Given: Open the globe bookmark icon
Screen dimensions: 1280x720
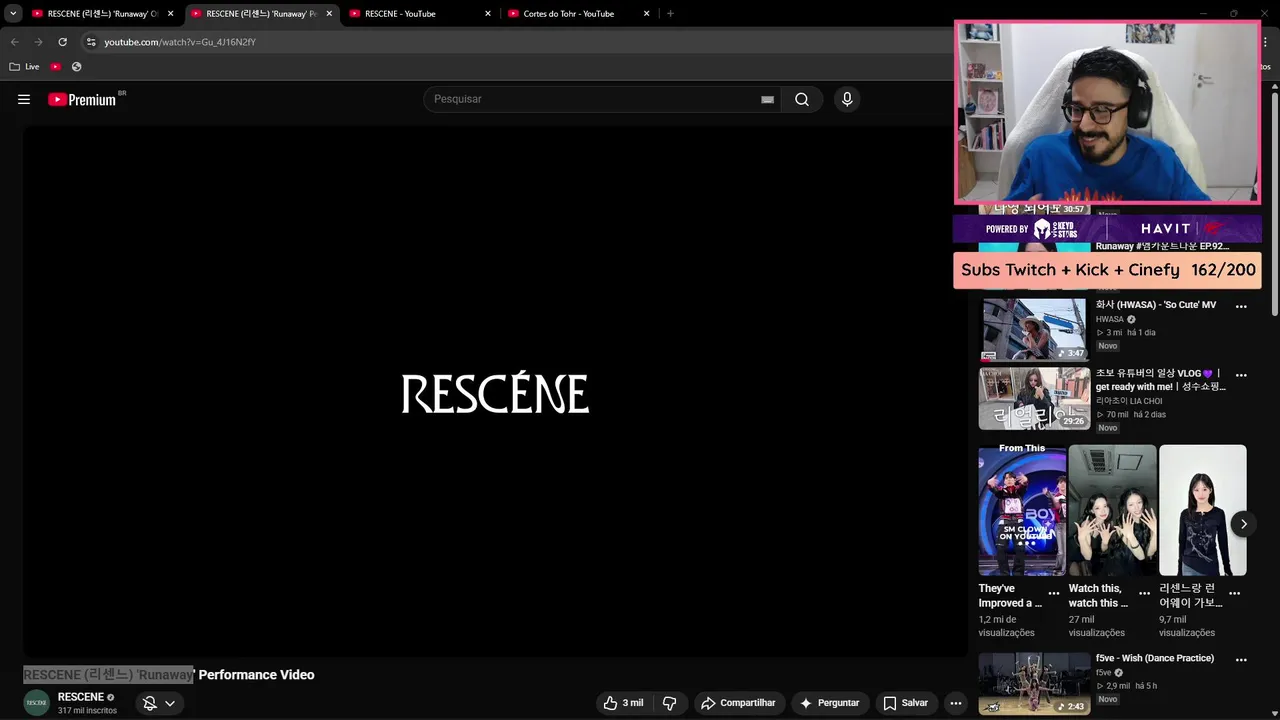Looking at the screenshot, I should [77, 67].
